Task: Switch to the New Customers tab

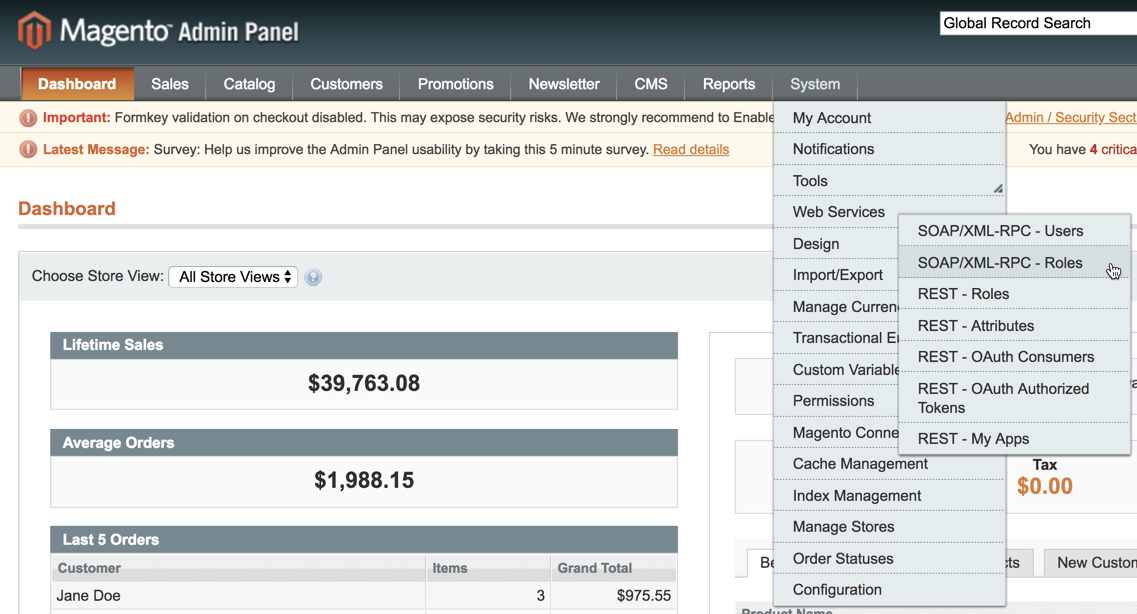Action: click(1091, 563)
